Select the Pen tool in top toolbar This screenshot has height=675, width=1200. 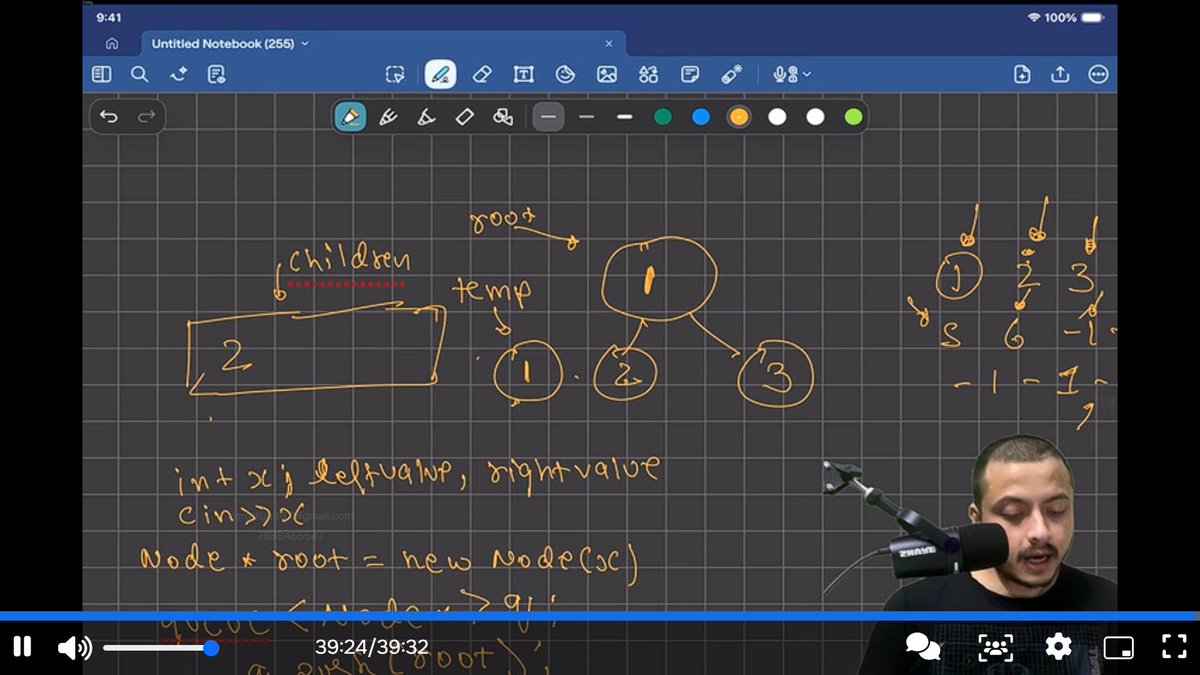point(440,74)
